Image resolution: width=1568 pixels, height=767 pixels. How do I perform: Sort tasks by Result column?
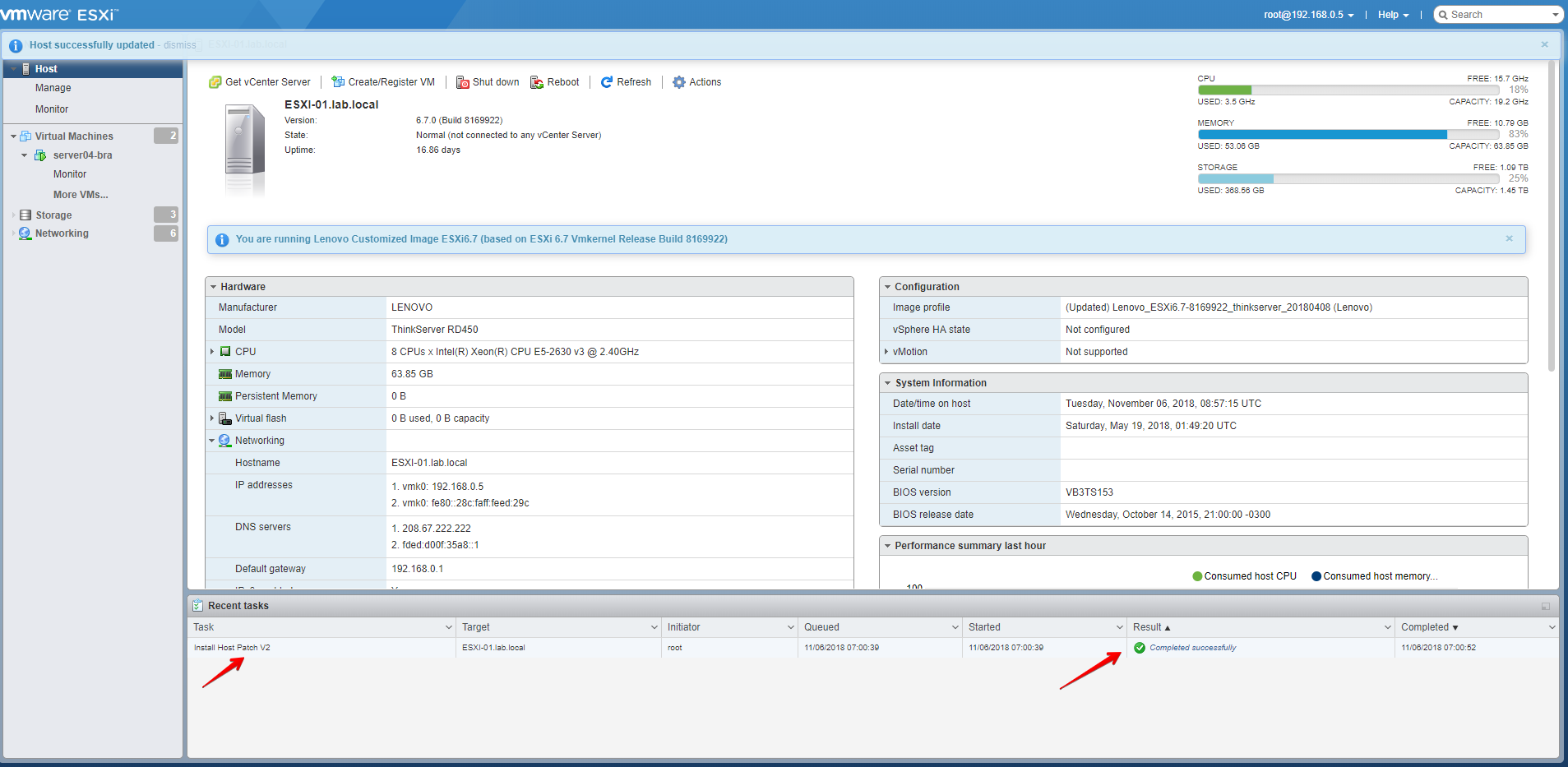[1151, 627]
